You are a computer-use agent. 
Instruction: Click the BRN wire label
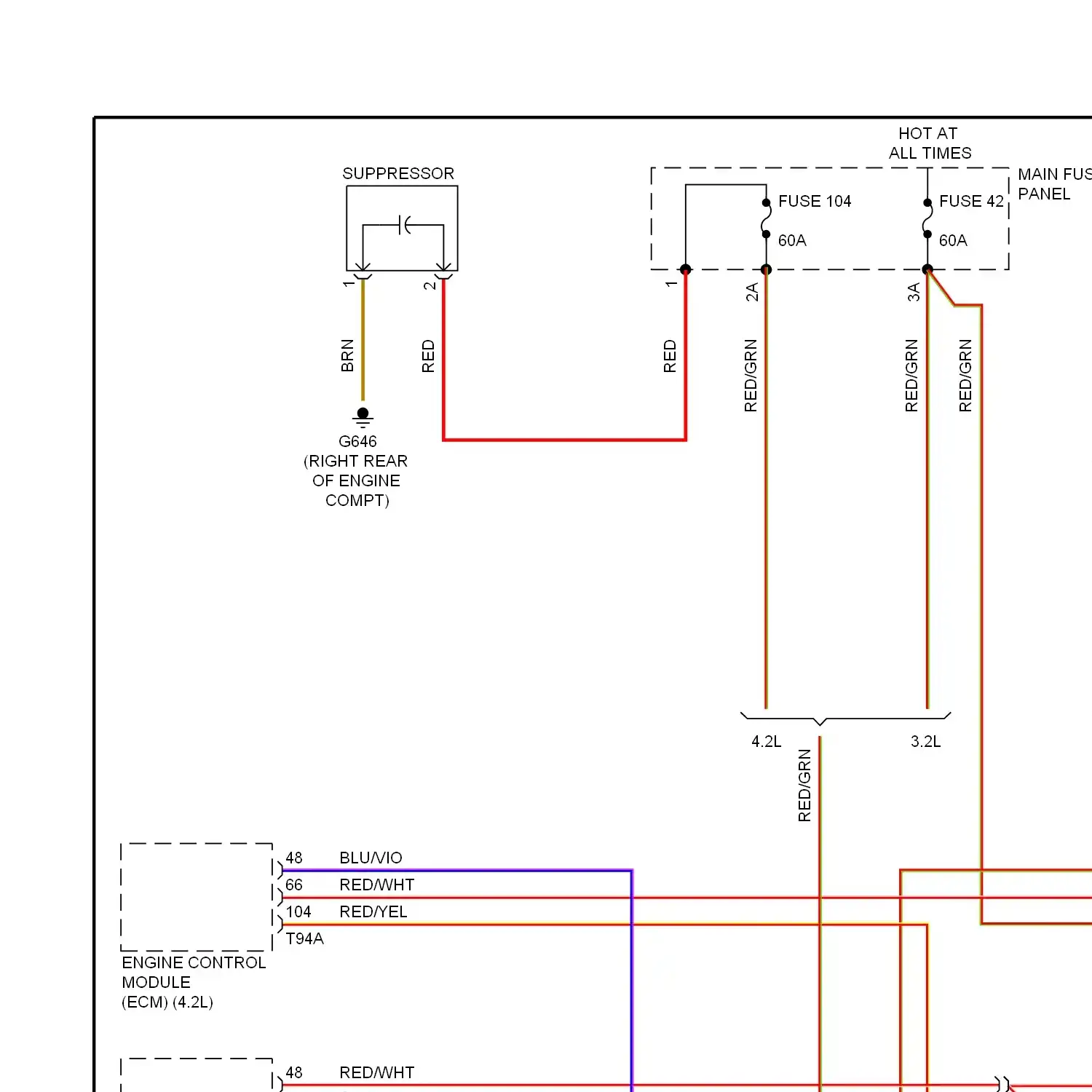click(347, 355)
